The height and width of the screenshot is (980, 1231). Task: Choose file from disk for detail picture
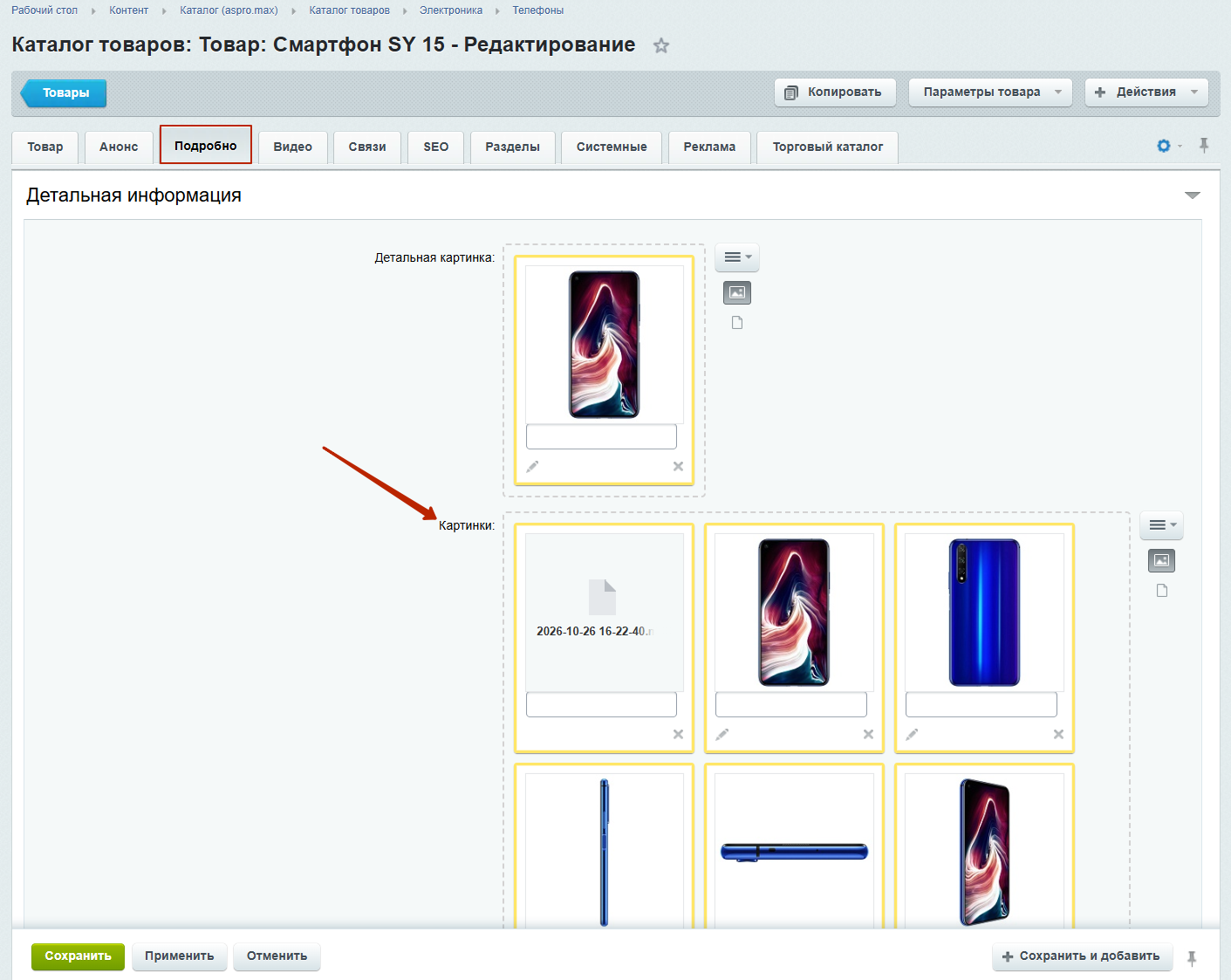click(x=737, y=323)
